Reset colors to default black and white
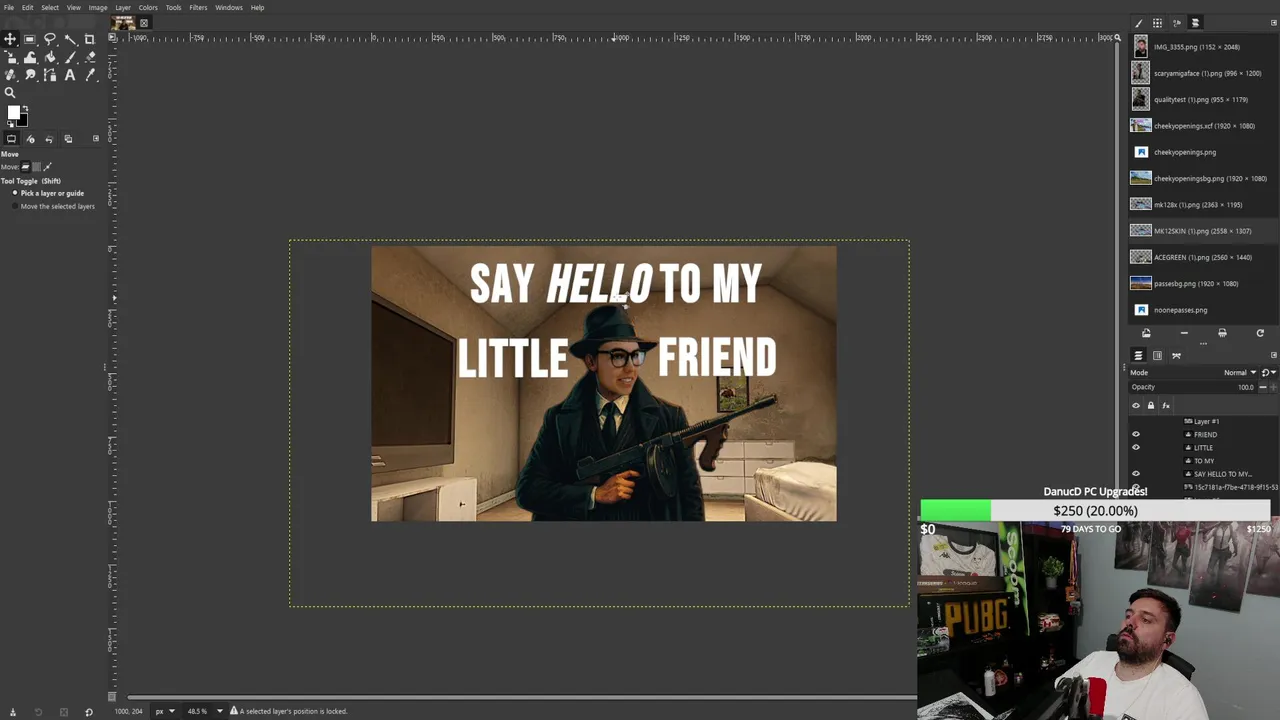The width and height of the screenshot is (1280, 720). coord(10,125)
